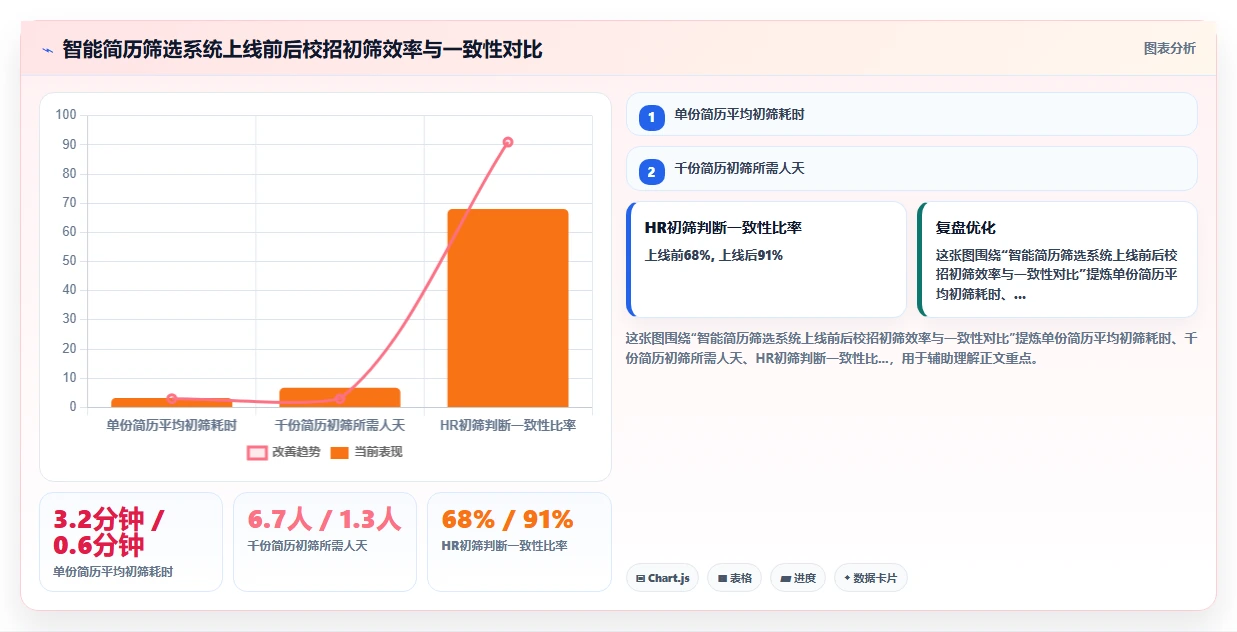Click the x-axis label HR初筛判断一致性比率
1237x632 pixels.
[508, 425]
